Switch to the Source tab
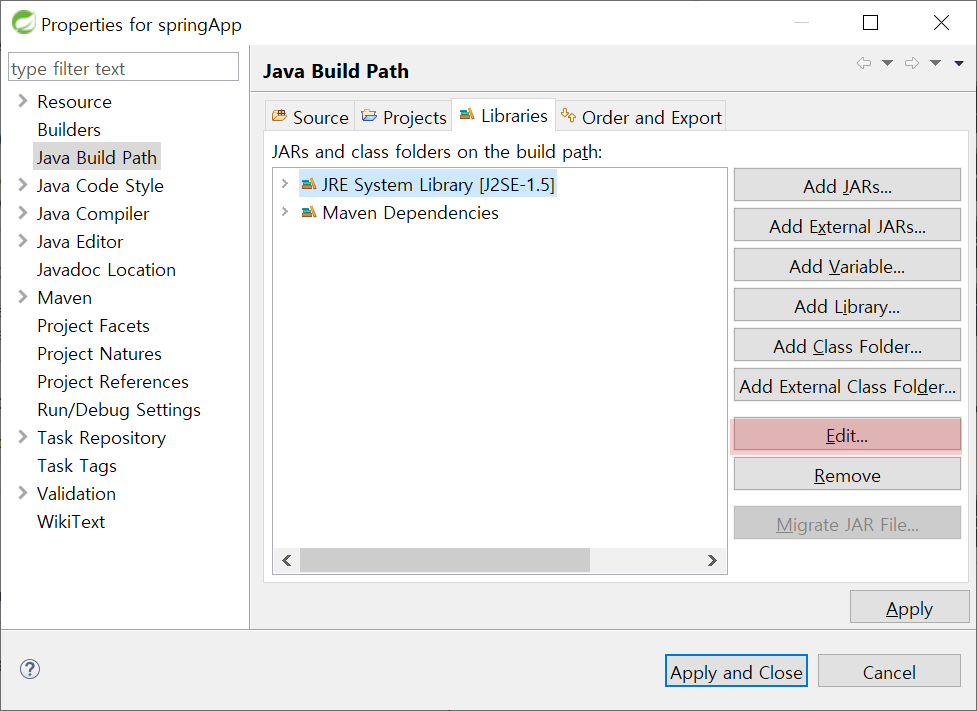The height and width of the screenshot is (711, 977). [310, 117]
